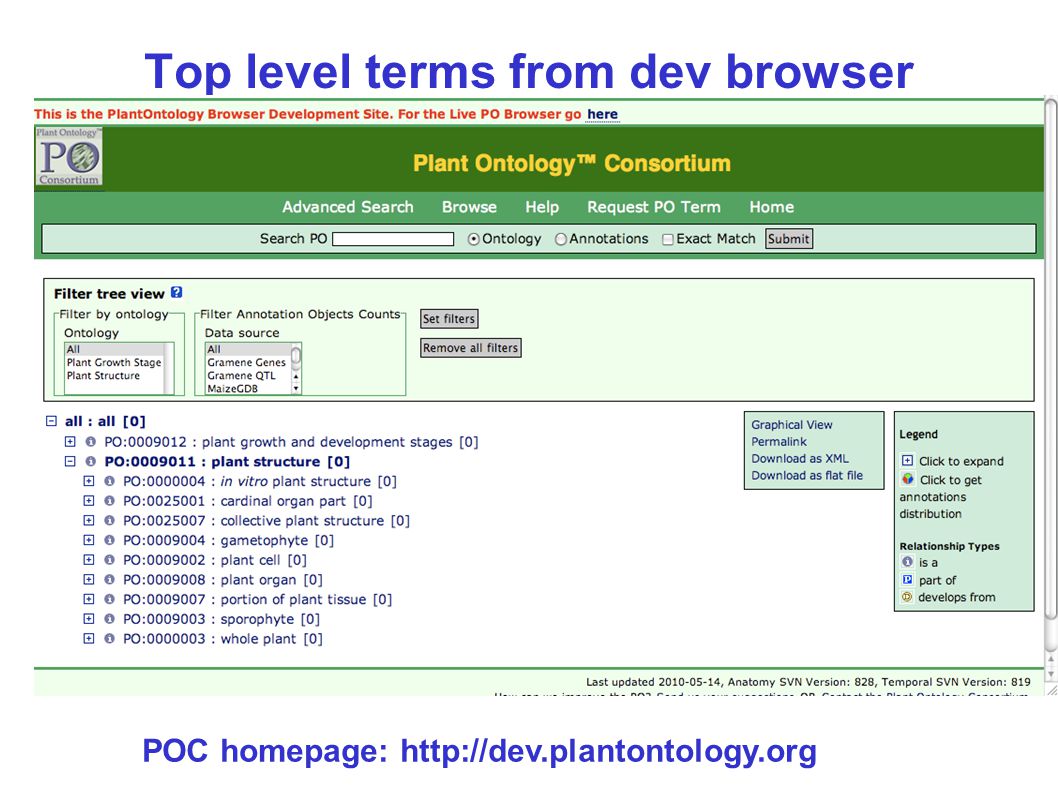Expand PO:0009012 plant growth and development stages
Image resolution: width=1058 pixels, height=793 pixels.
(x=70, y=441)
